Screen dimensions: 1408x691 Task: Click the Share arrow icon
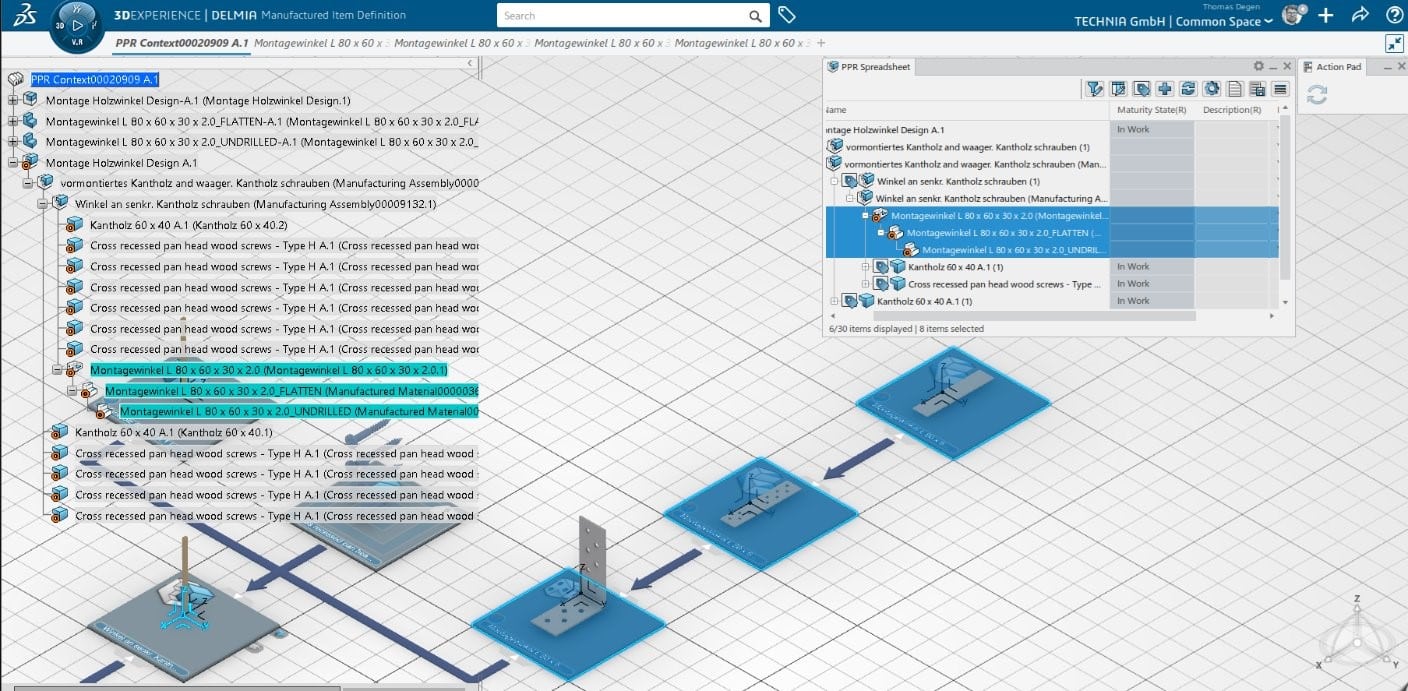click(1360, 15)
